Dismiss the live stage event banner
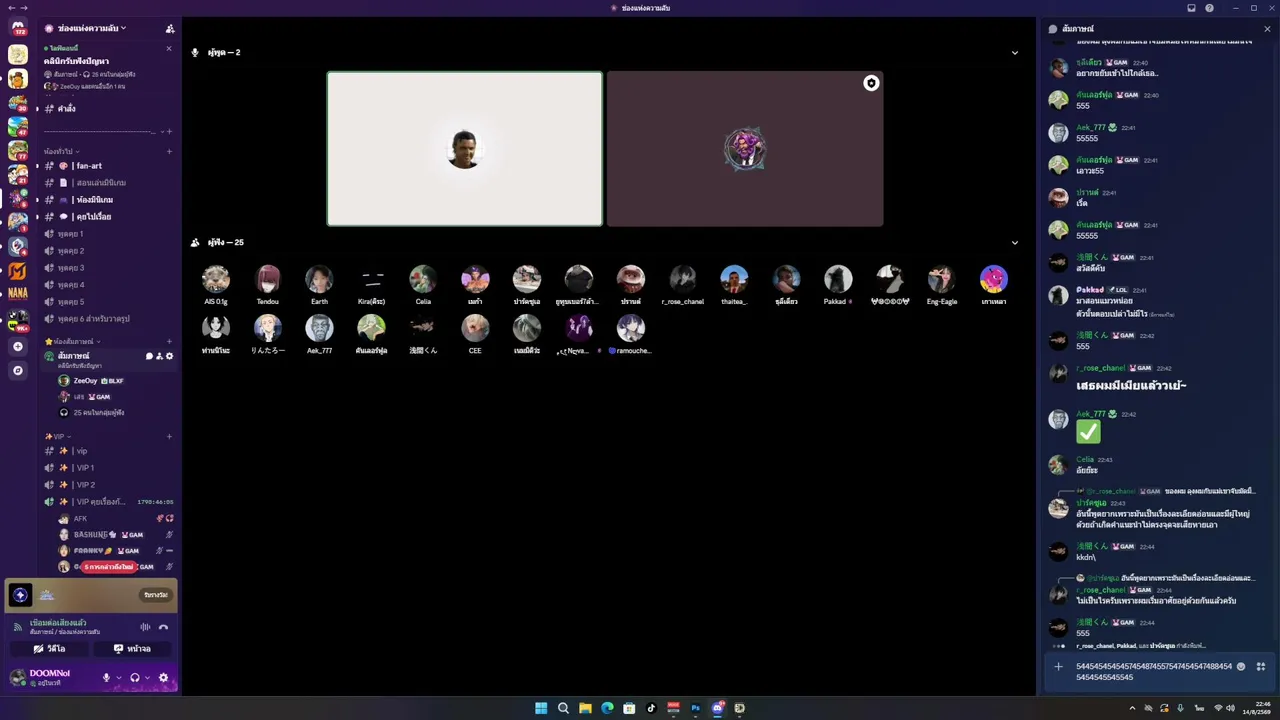1280x720 pixels. tap(169, 49)
